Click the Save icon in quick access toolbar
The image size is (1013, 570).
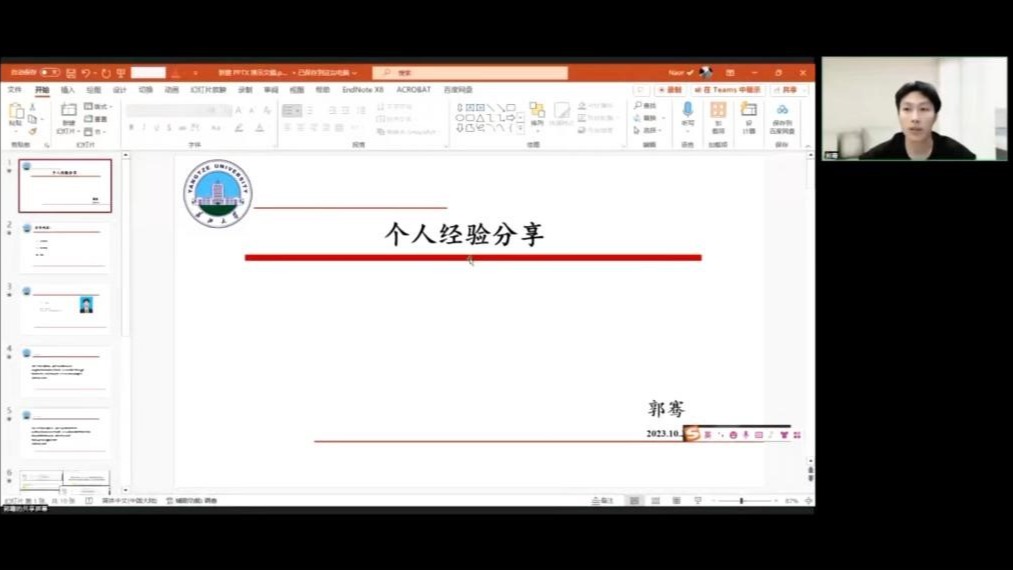[70, 73]
